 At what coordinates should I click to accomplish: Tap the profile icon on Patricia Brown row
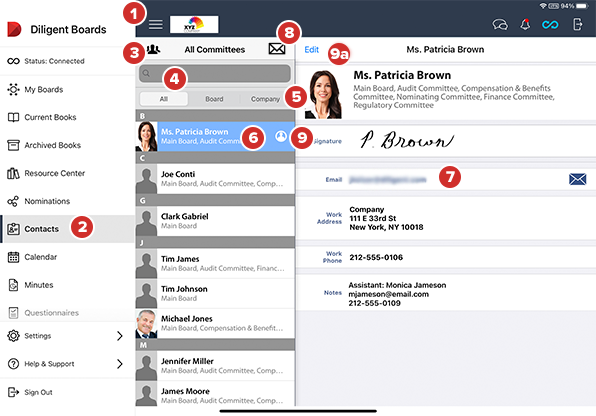coord(281,136)
